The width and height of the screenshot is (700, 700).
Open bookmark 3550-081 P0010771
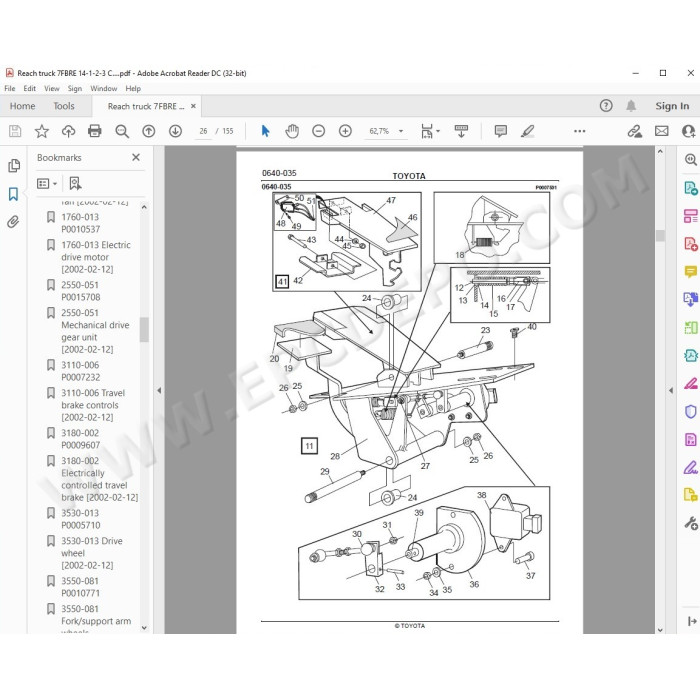point(80,587)
